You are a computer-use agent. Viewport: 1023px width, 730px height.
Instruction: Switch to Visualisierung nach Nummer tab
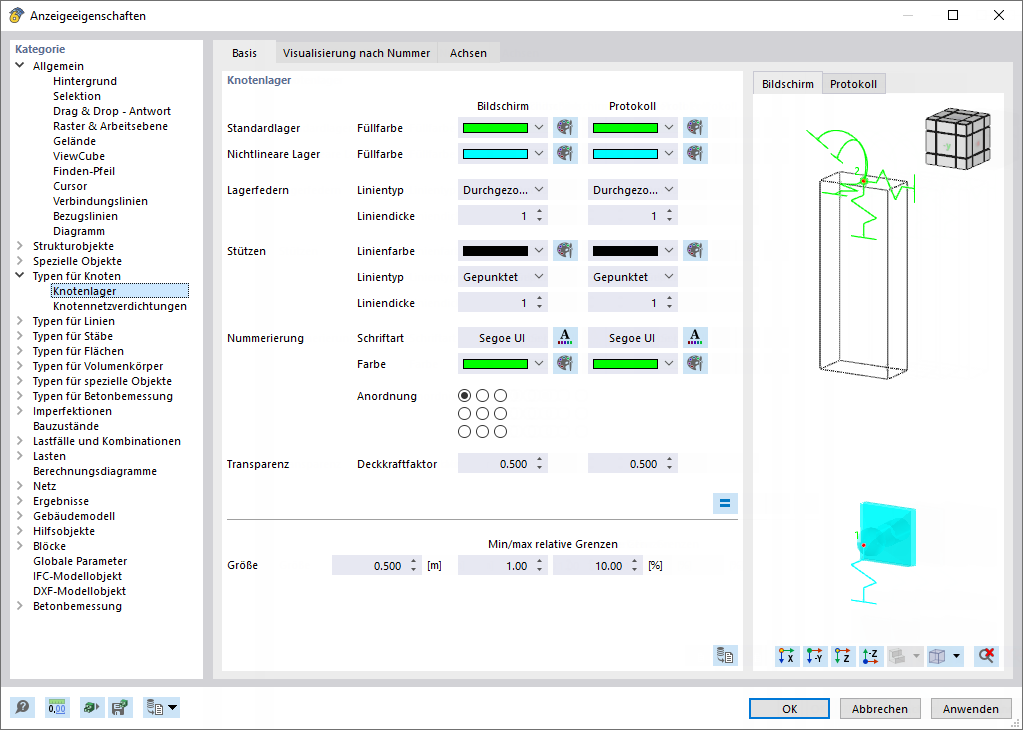pos(356,53)
